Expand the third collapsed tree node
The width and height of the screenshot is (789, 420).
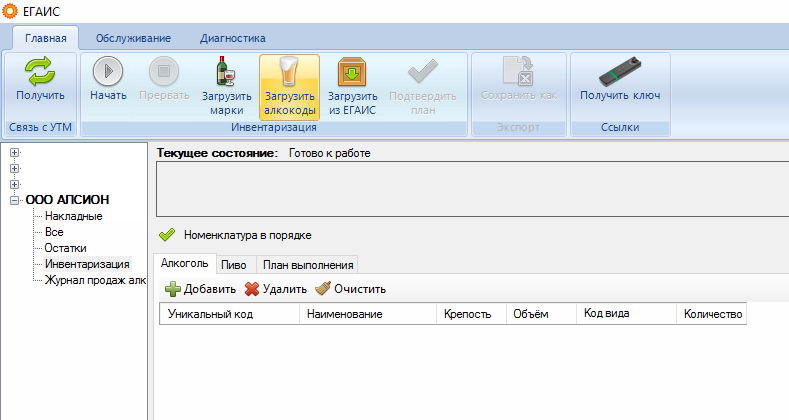15,185
